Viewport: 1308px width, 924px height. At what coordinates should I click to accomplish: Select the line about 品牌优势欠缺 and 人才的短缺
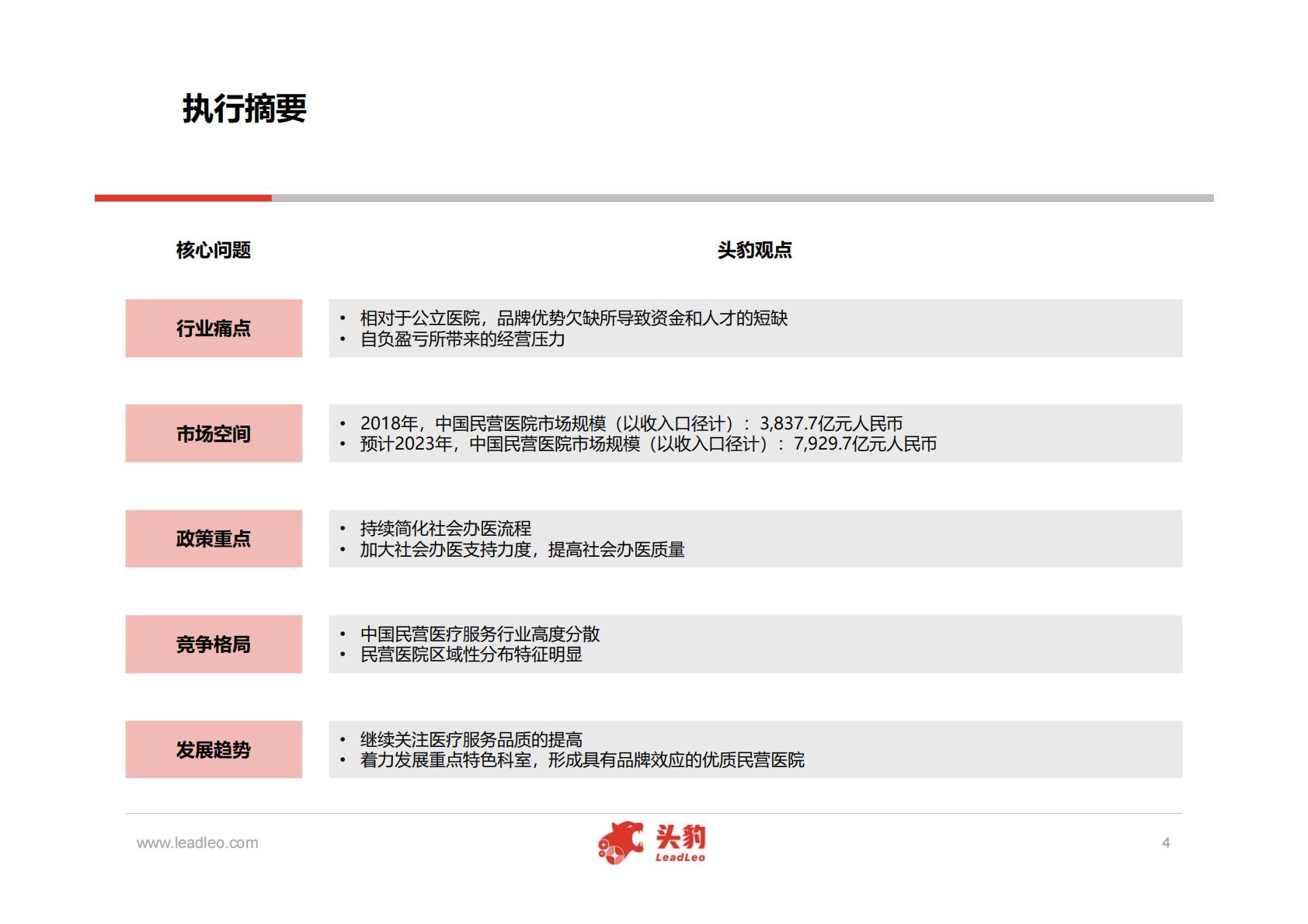point(573,318)
